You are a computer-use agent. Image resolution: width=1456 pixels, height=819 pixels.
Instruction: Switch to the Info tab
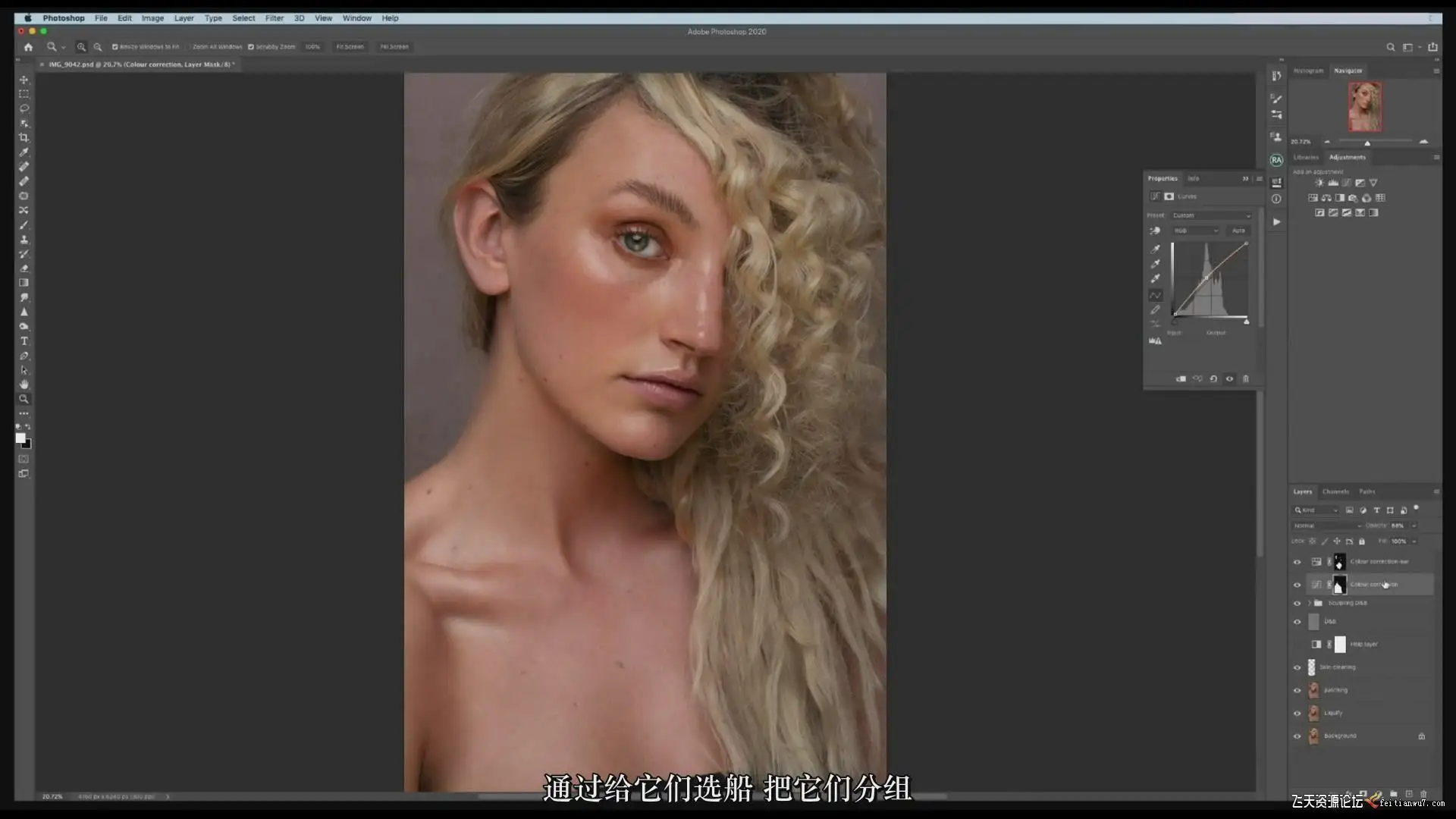1194,178
